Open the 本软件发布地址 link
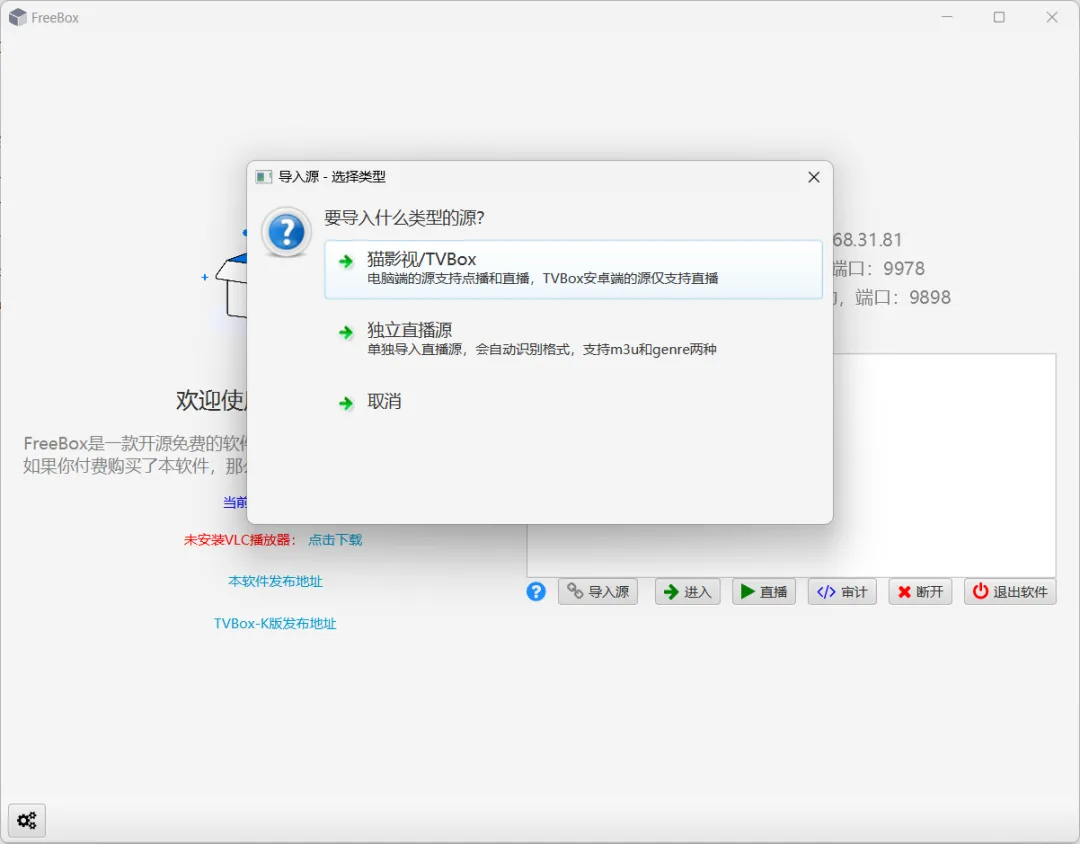Viewport: 1080px width, 844px height. coord(276,581)
